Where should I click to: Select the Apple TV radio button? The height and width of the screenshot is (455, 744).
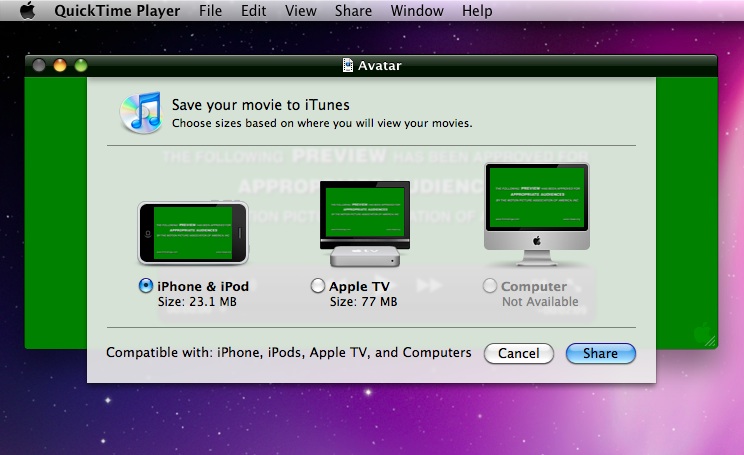click(x=317, y=286)
